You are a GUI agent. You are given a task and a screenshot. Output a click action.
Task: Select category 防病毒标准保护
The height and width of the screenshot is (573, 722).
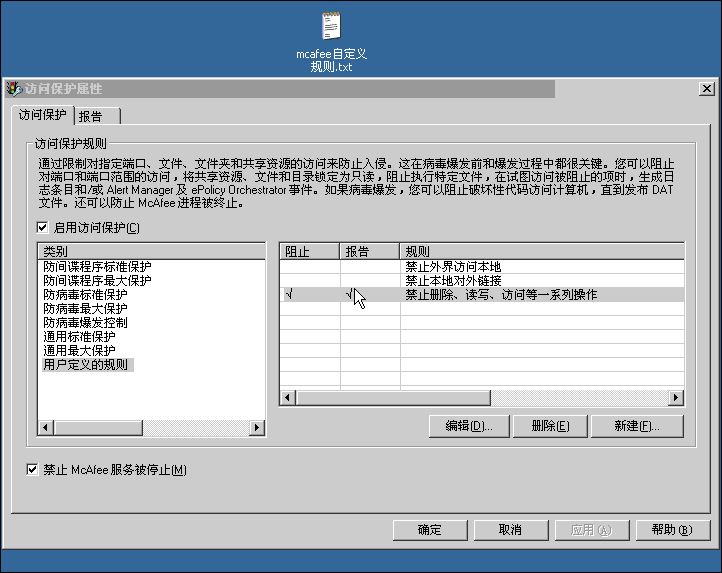[x=85, y=294]
